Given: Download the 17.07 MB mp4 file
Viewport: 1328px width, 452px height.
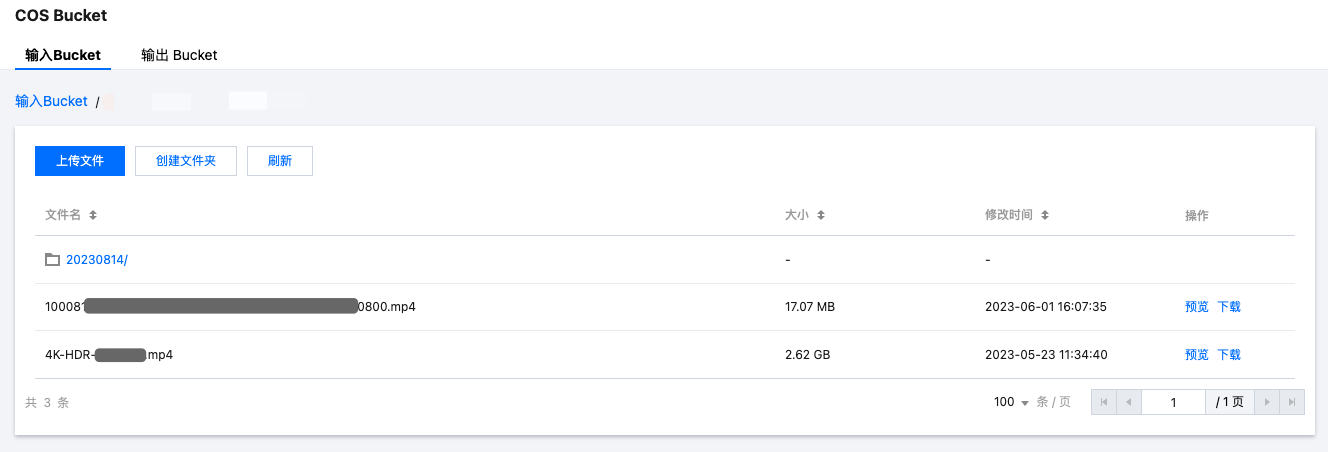Looking at the screenshot, I should tap(1228, 307).
